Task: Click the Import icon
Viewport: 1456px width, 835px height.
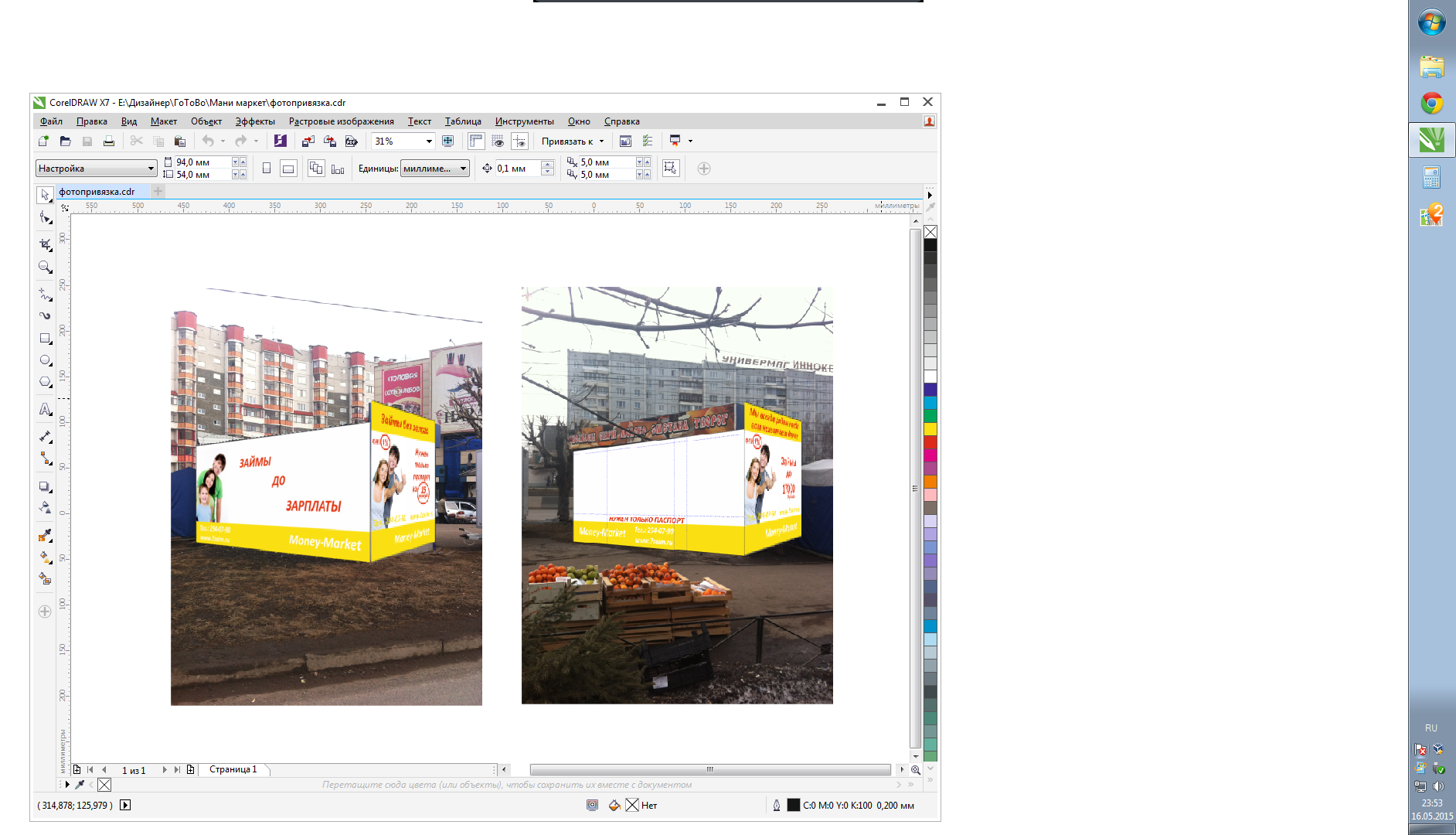Action: [x=308, y=141]
